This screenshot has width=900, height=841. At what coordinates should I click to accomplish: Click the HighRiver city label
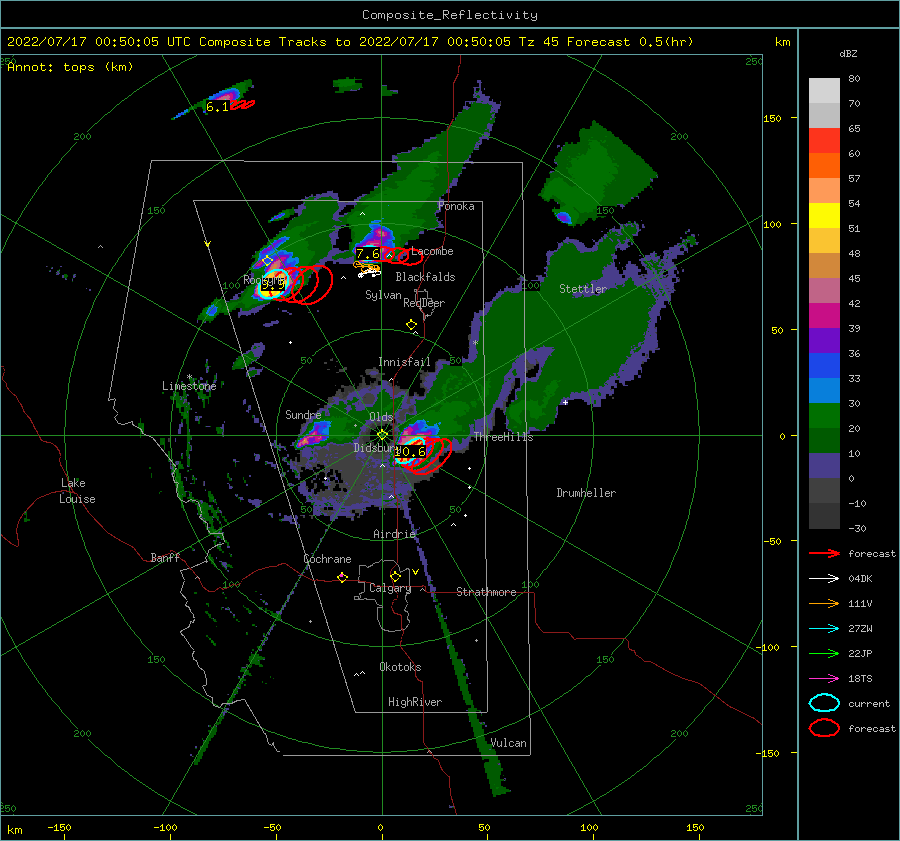click(x=415, y=702)
